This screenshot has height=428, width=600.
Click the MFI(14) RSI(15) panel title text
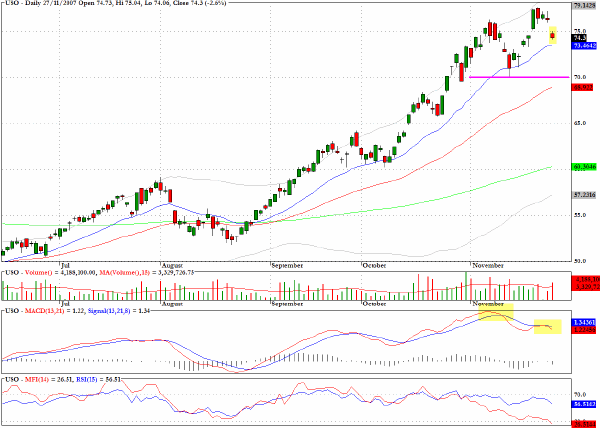[63, 379]
